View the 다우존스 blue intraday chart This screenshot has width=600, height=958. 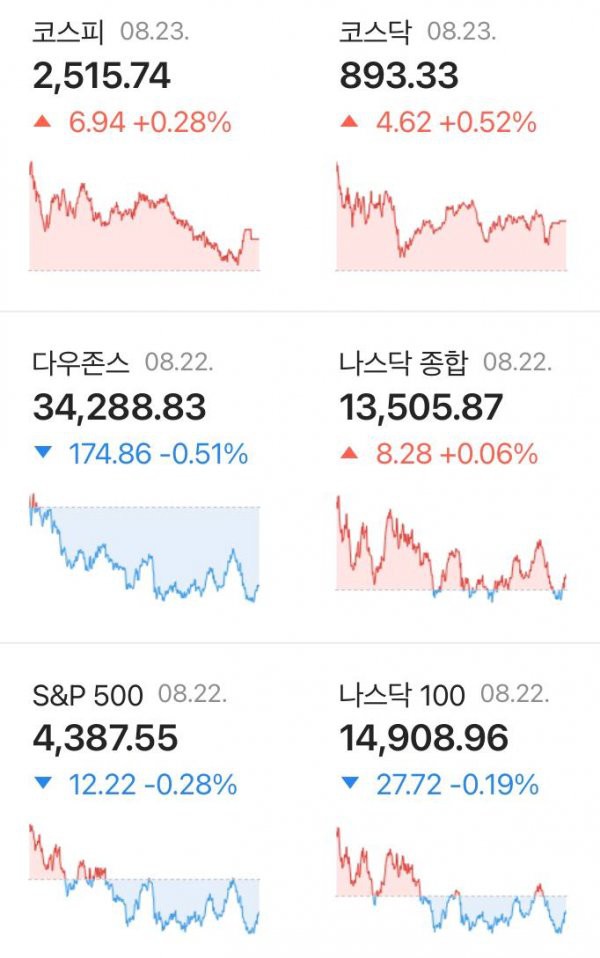coord(145,547)
